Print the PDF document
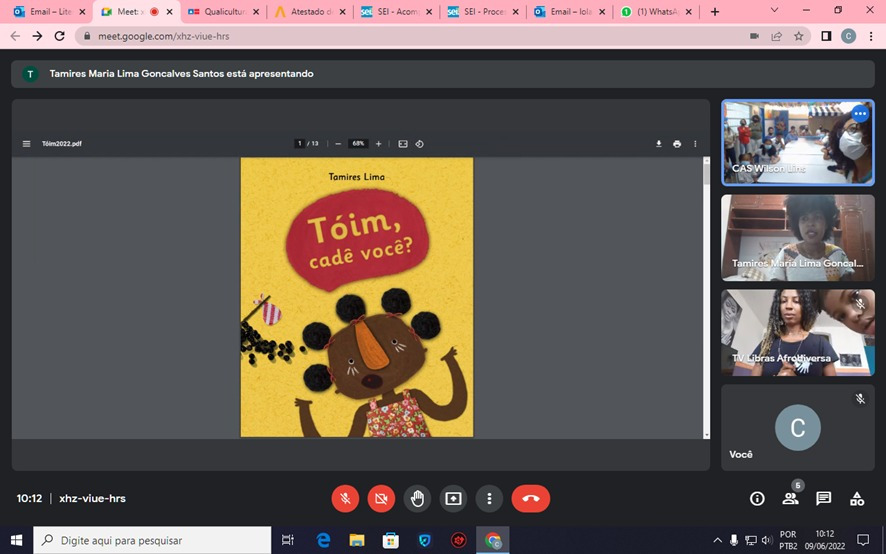The width and height of the screenshot is (886, 554). click(677, 144)
